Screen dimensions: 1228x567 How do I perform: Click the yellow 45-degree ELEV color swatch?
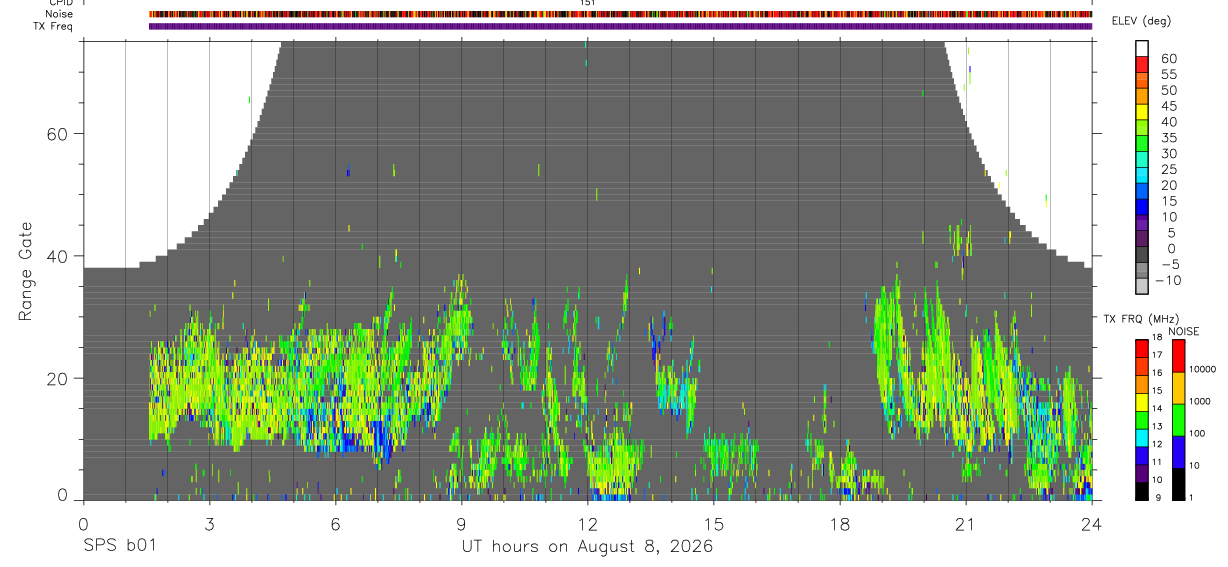click(x=1142, y=112)
